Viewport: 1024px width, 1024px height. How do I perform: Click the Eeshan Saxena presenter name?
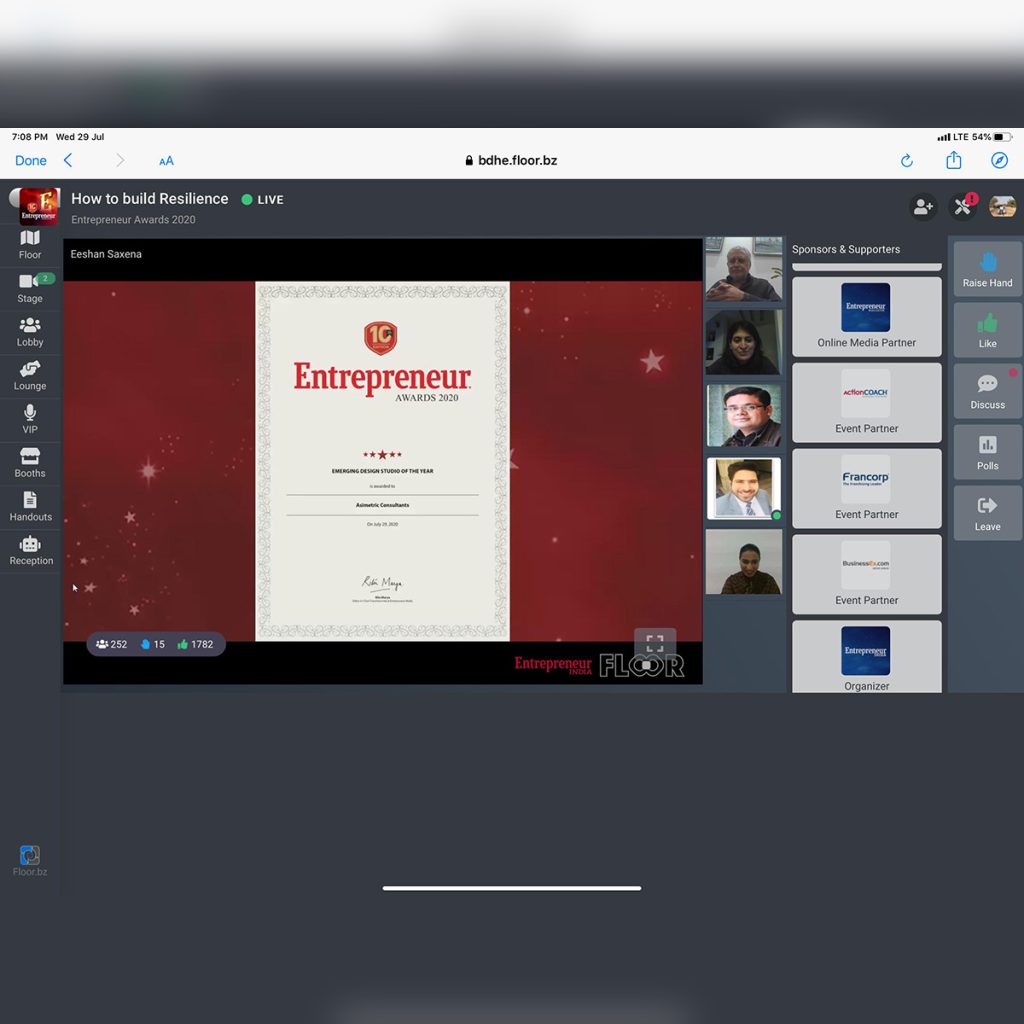(x=106, y=254)
